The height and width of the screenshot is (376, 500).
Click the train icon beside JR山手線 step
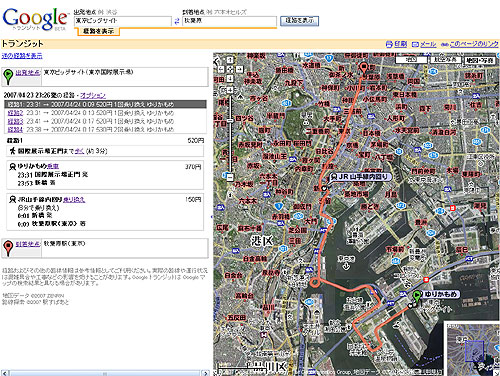point(13,199)
